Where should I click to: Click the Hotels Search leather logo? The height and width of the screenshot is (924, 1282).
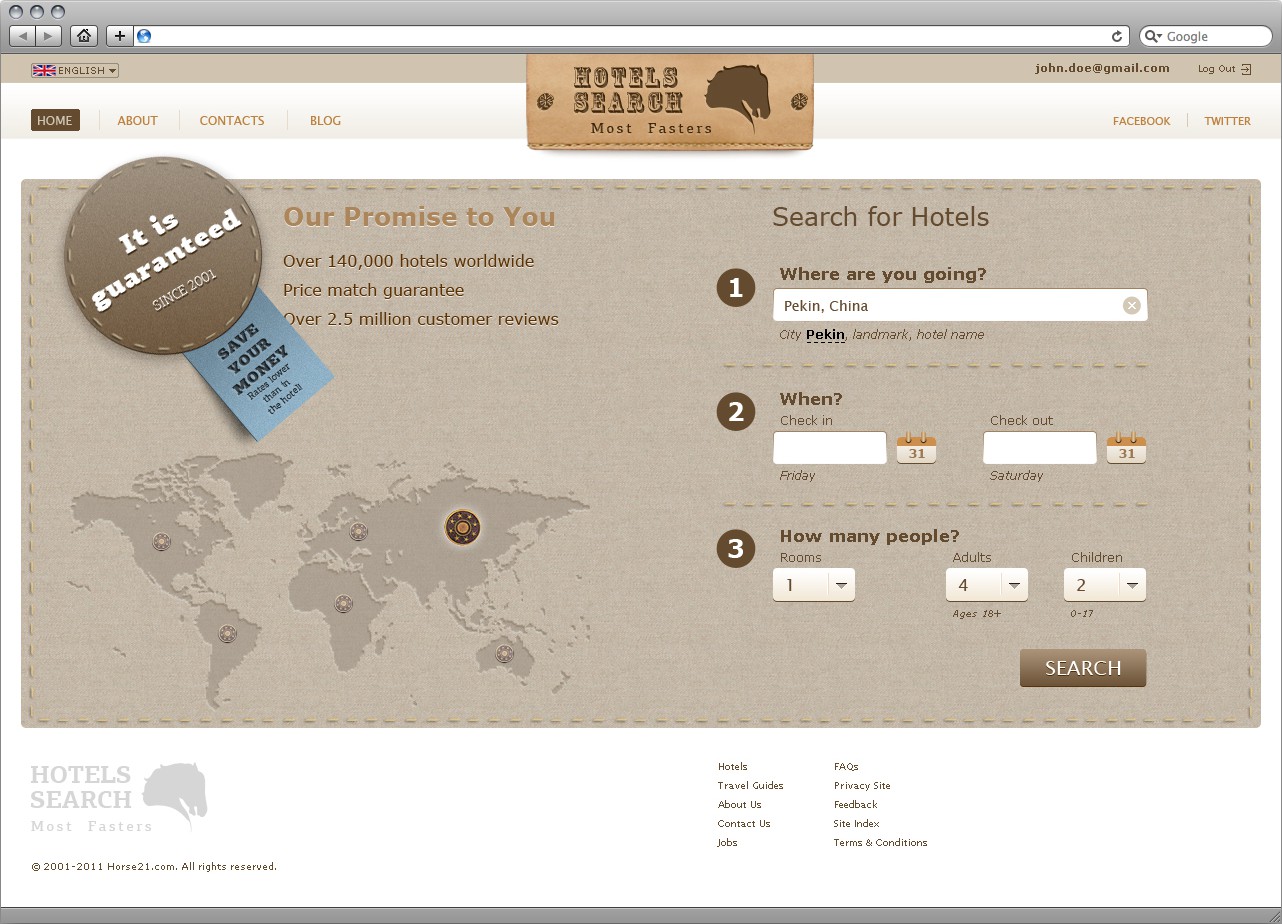(670, 103)
